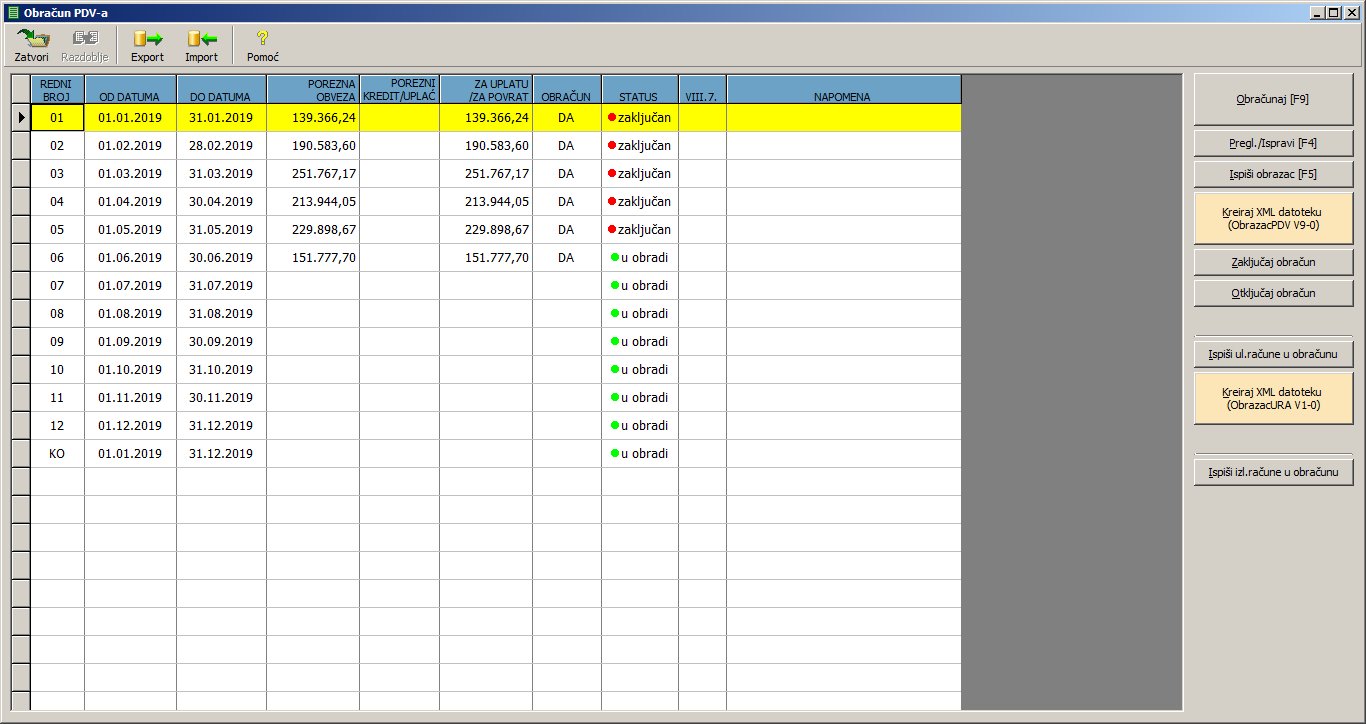Screen dimensions: 1366x724
Task: Click Ispiši izl.račune u obračunu button
Action: [1273, 472]
